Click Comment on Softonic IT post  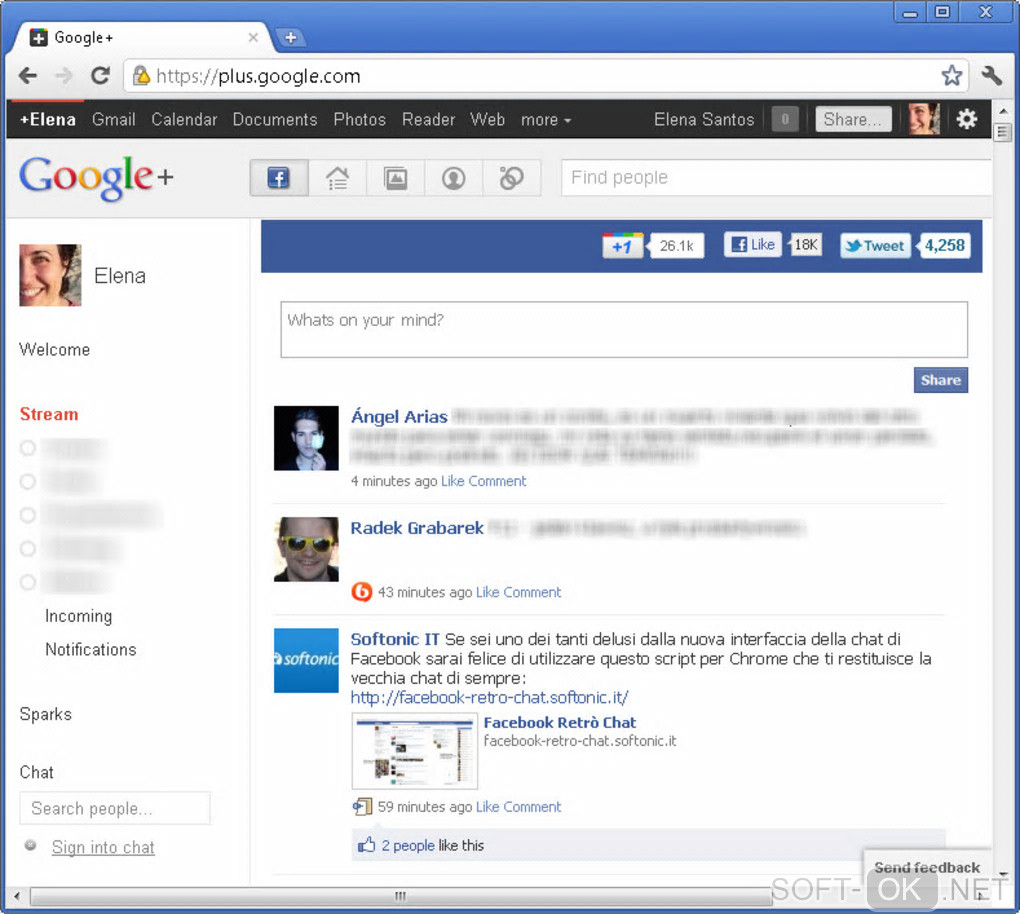(x=532, y=807)
